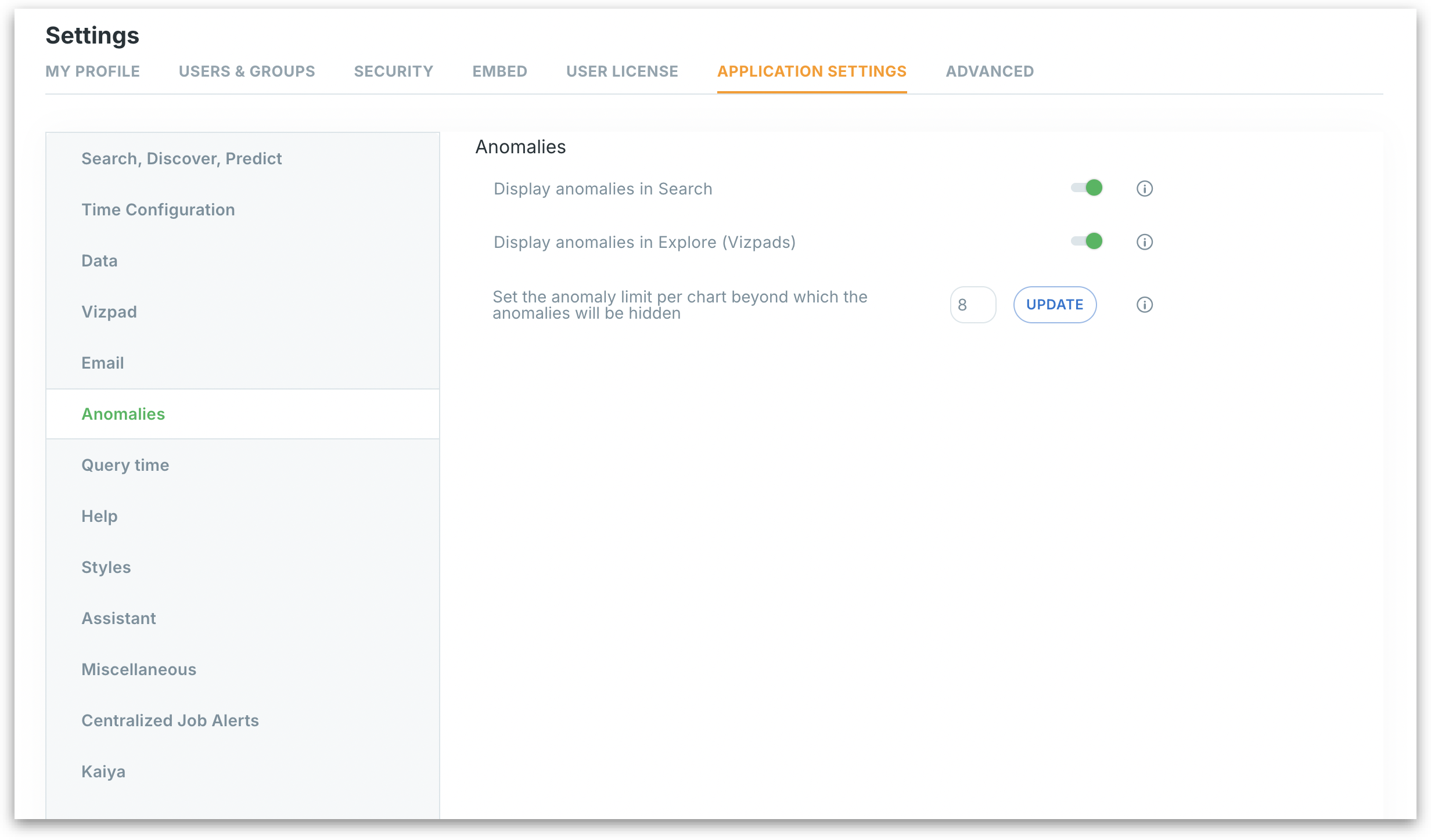The image size is (1431, 840).
Task: Open Time Configuration settings section
Action: (x=158, y=210)
